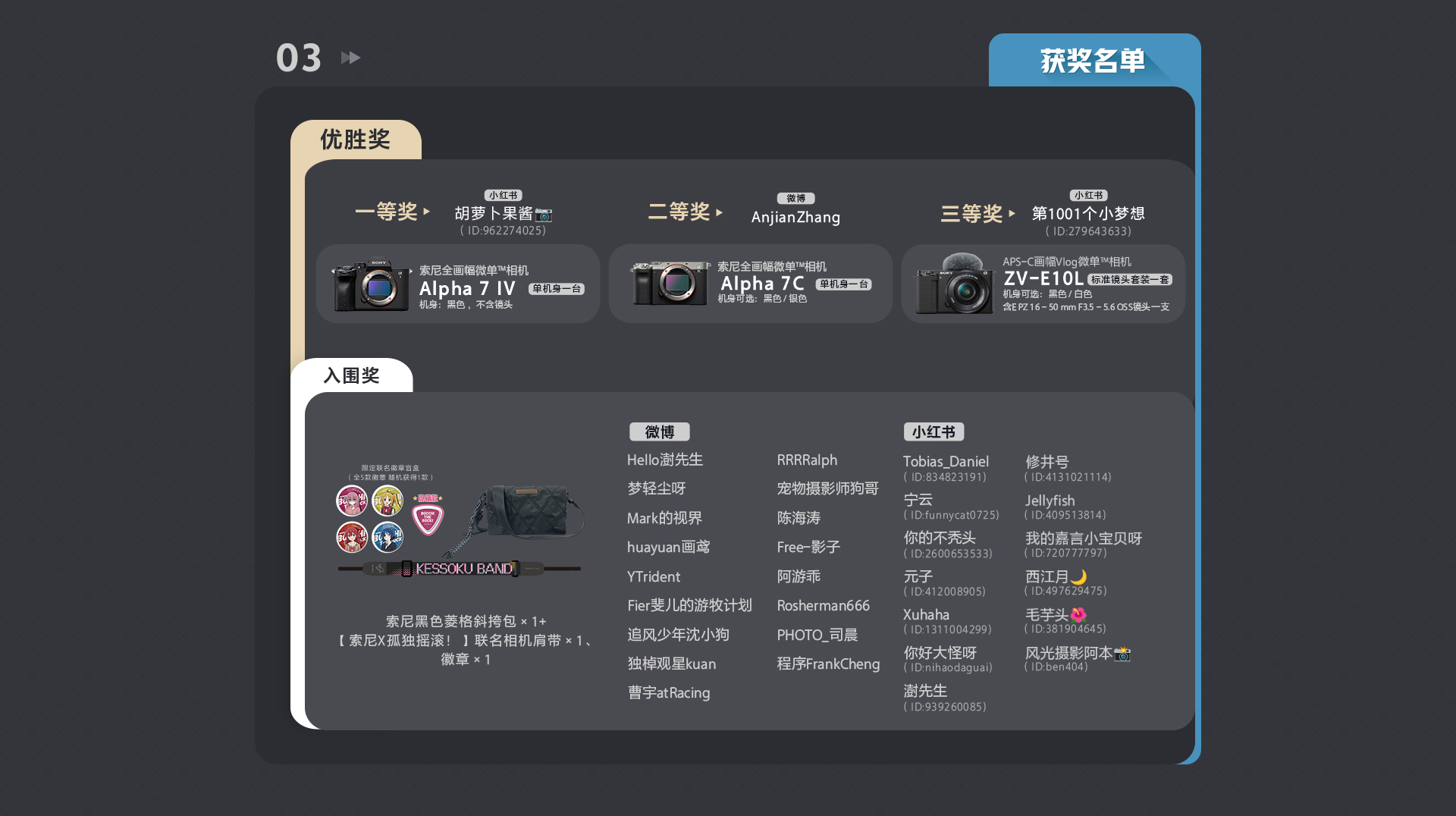This screenshot has height=816, width=1456.
Task: Click the KESSOKU BAND camera strap
Action: click(460, 569)
